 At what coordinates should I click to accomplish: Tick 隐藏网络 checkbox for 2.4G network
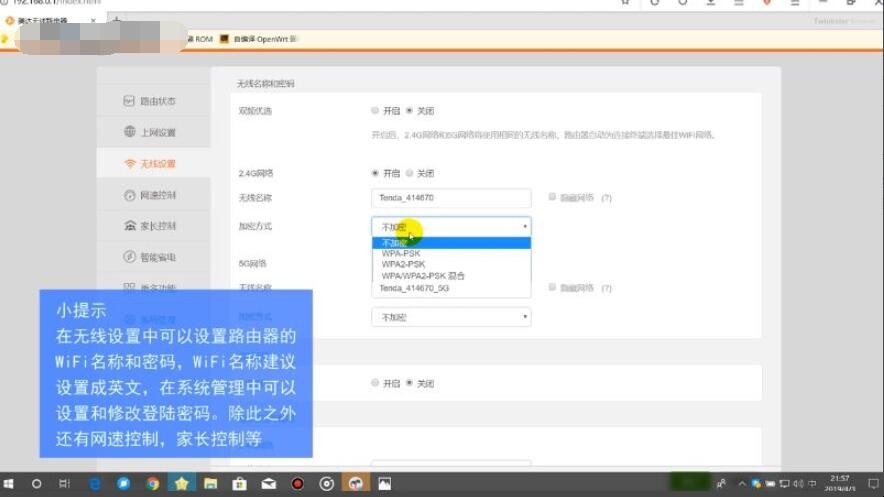pos(552,197)
